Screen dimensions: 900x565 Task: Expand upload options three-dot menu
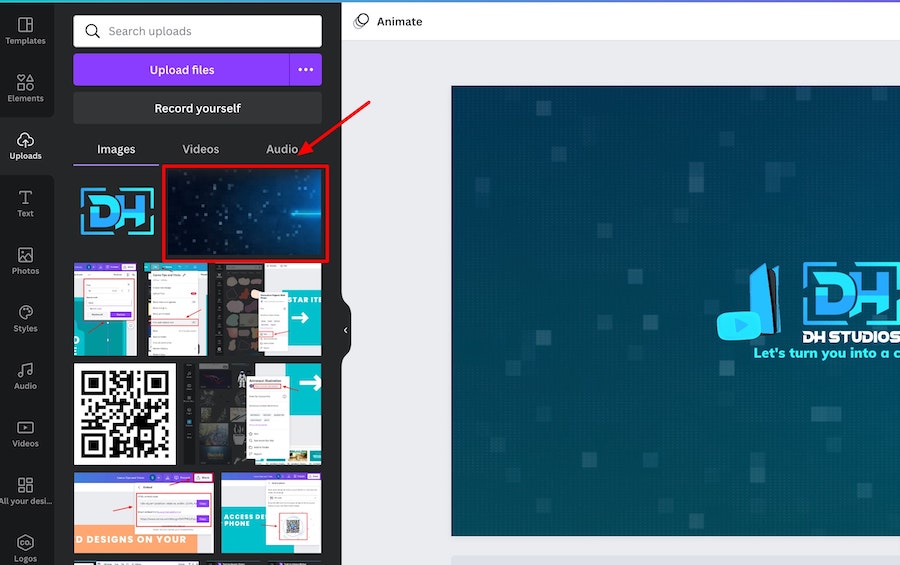coord(306,70)
